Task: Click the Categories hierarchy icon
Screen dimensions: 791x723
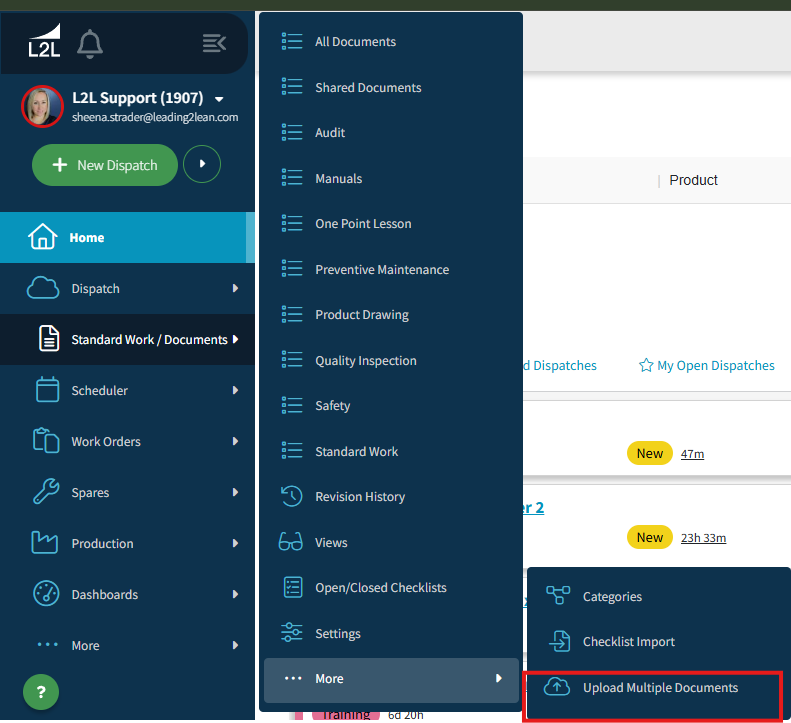Action: (558, 595)
